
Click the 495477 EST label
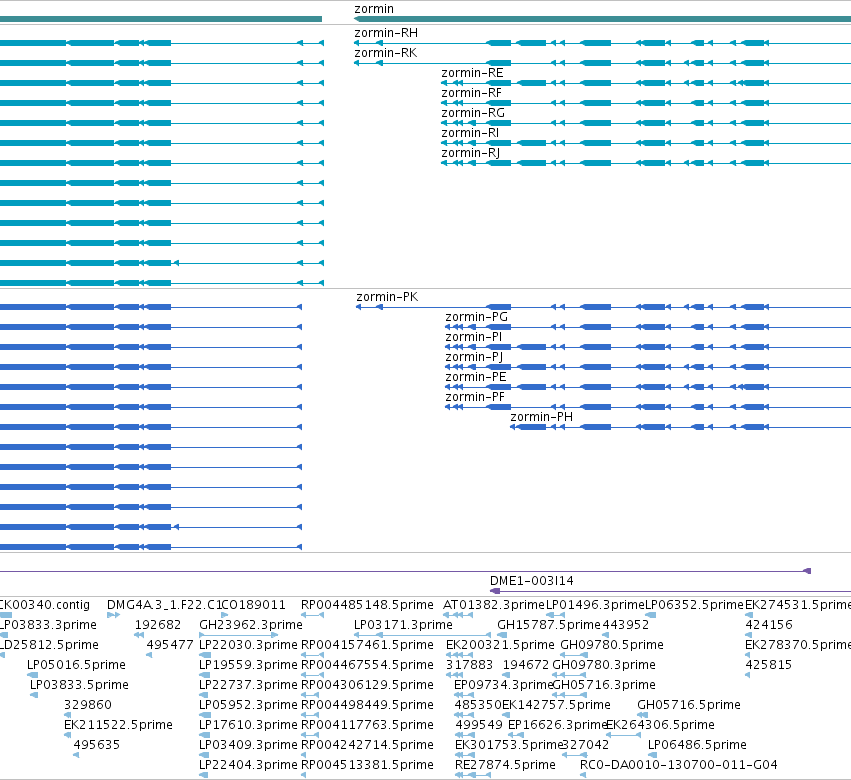[x=170, y=645]
